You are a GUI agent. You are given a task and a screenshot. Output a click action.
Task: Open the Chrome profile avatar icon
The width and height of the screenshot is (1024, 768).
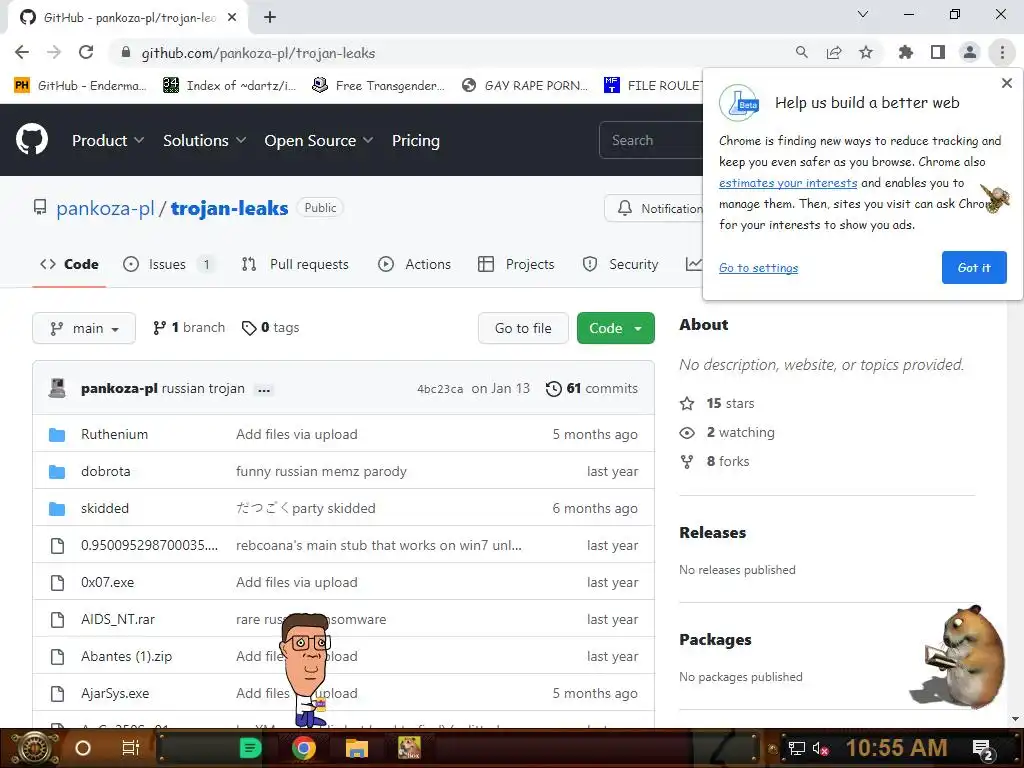[x=970, y=52]
